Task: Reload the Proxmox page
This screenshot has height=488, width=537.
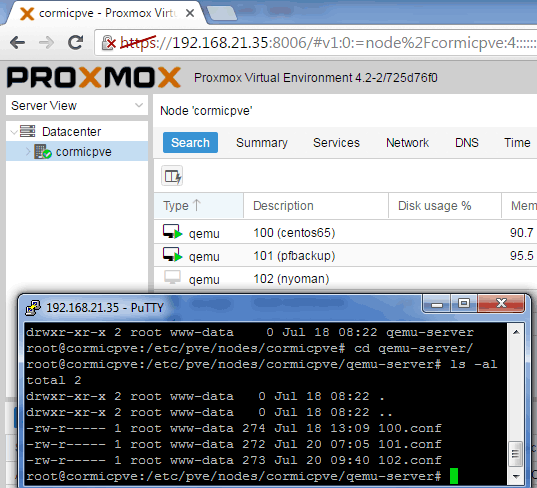Action: pyautogui.click(x=75, y=42)
